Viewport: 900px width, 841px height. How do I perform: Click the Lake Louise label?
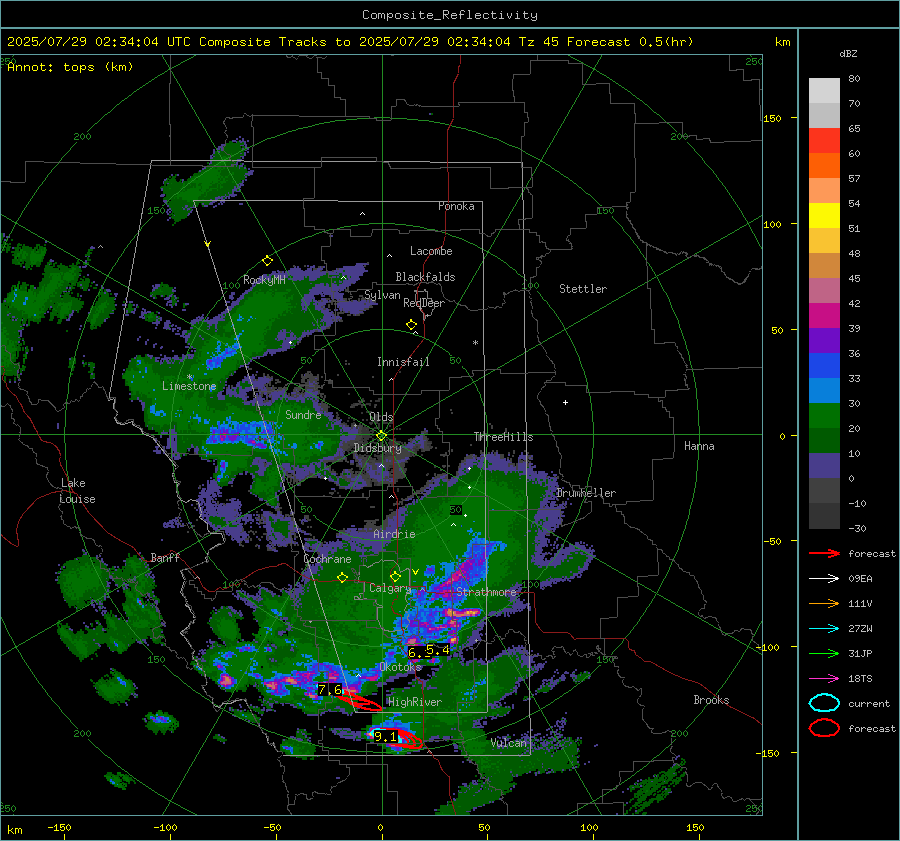[77, 491]
